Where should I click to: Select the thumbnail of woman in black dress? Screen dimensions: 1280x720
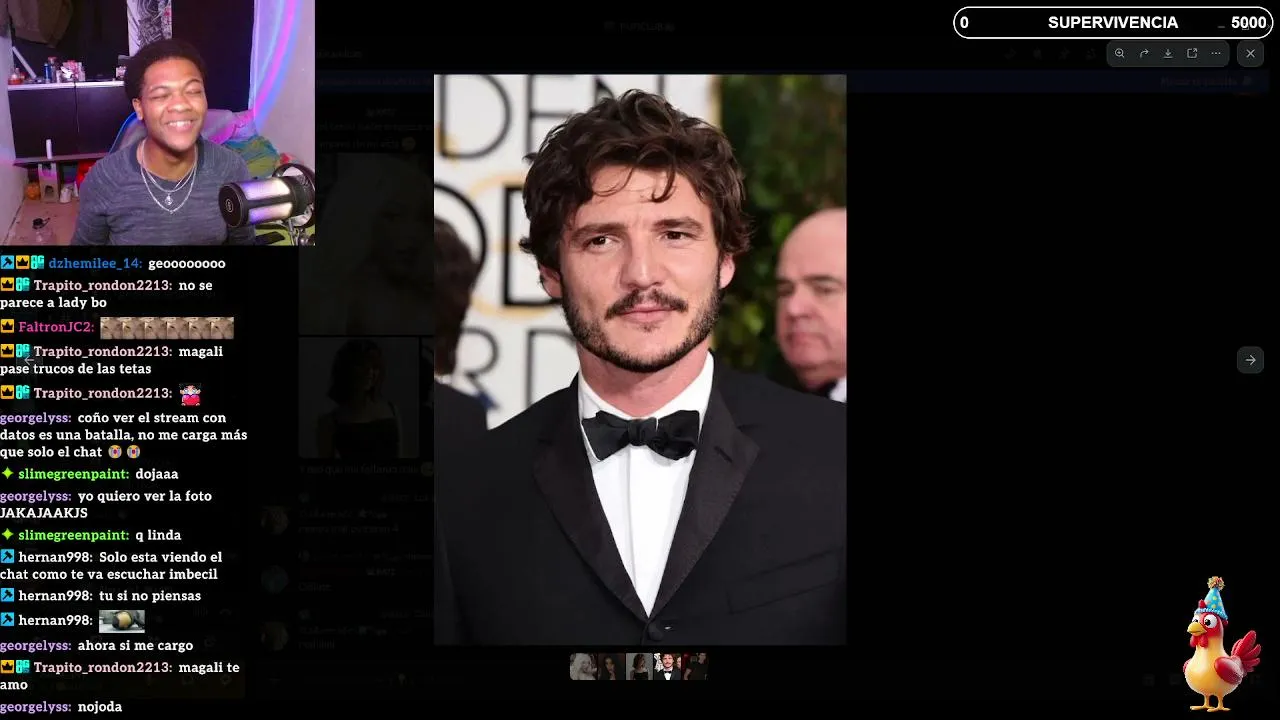coord(639,667)
